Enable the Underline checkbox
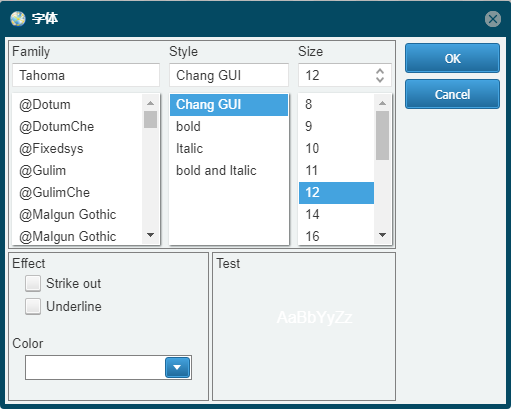The height and width of the screenshot is (409, 511). pos(33,306)
